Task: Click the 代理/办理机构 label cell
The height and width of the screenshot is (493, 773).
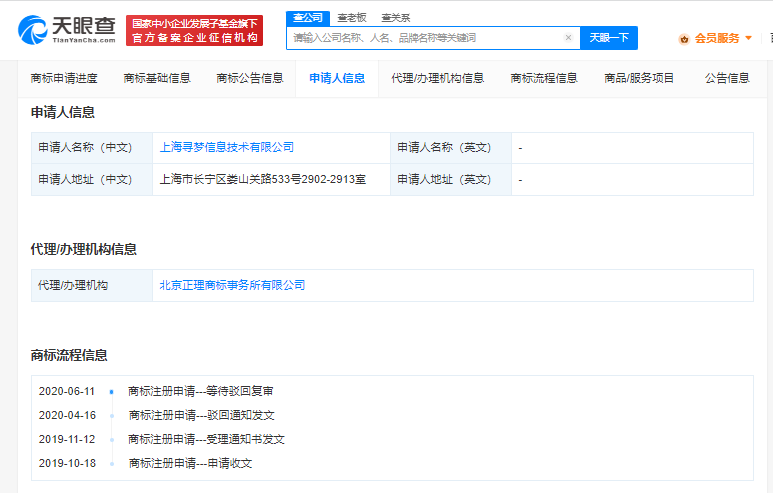Action: click(92, 285)
